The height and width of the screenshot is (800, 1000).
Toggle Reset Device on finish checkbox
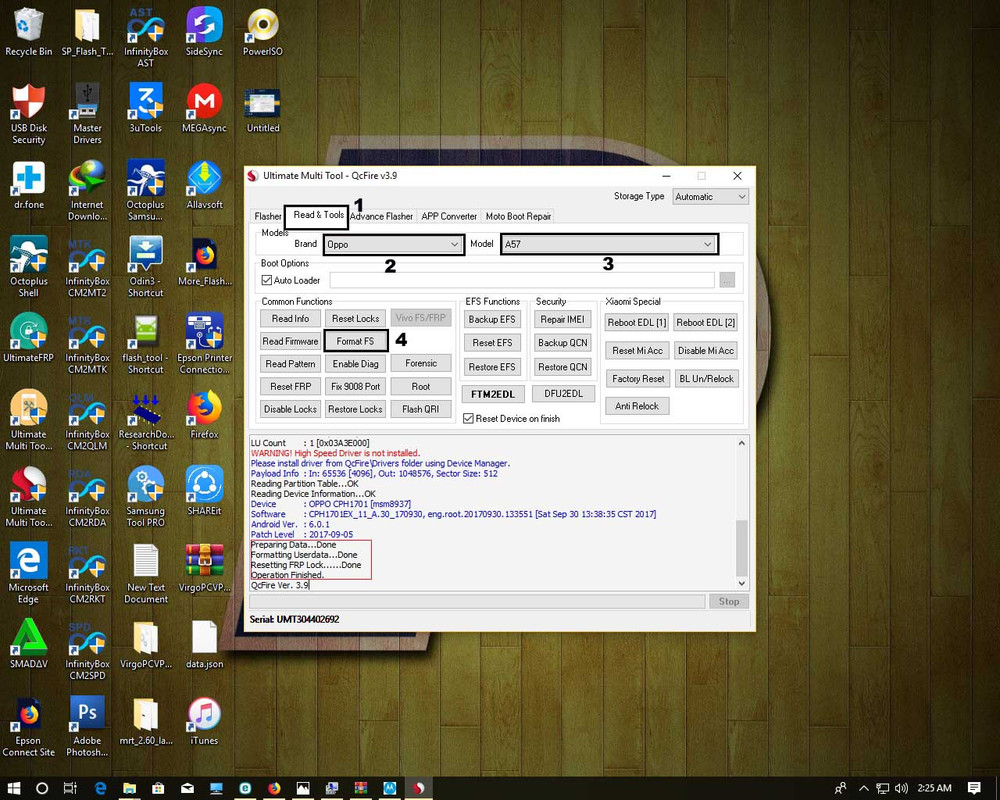468,419
